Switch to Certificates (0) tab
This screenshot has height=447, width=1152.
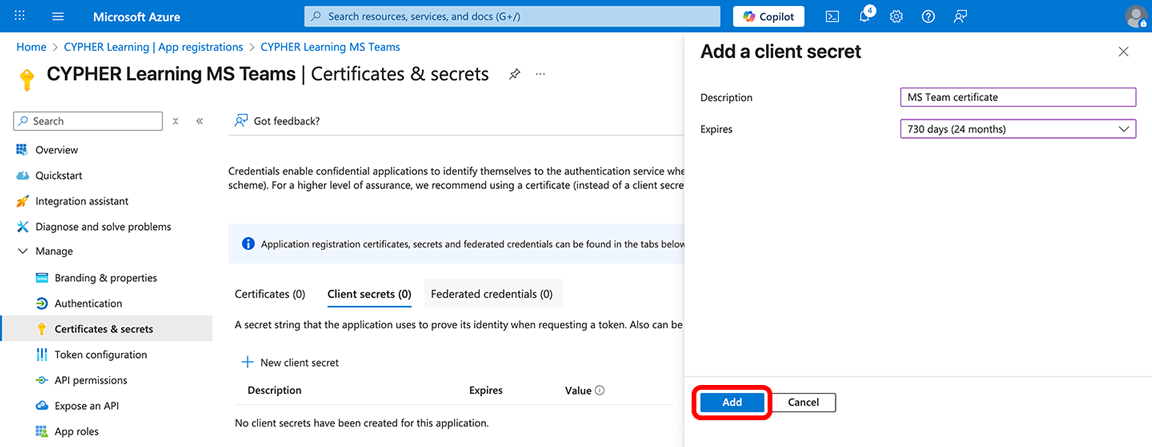(x=270, y=294)
